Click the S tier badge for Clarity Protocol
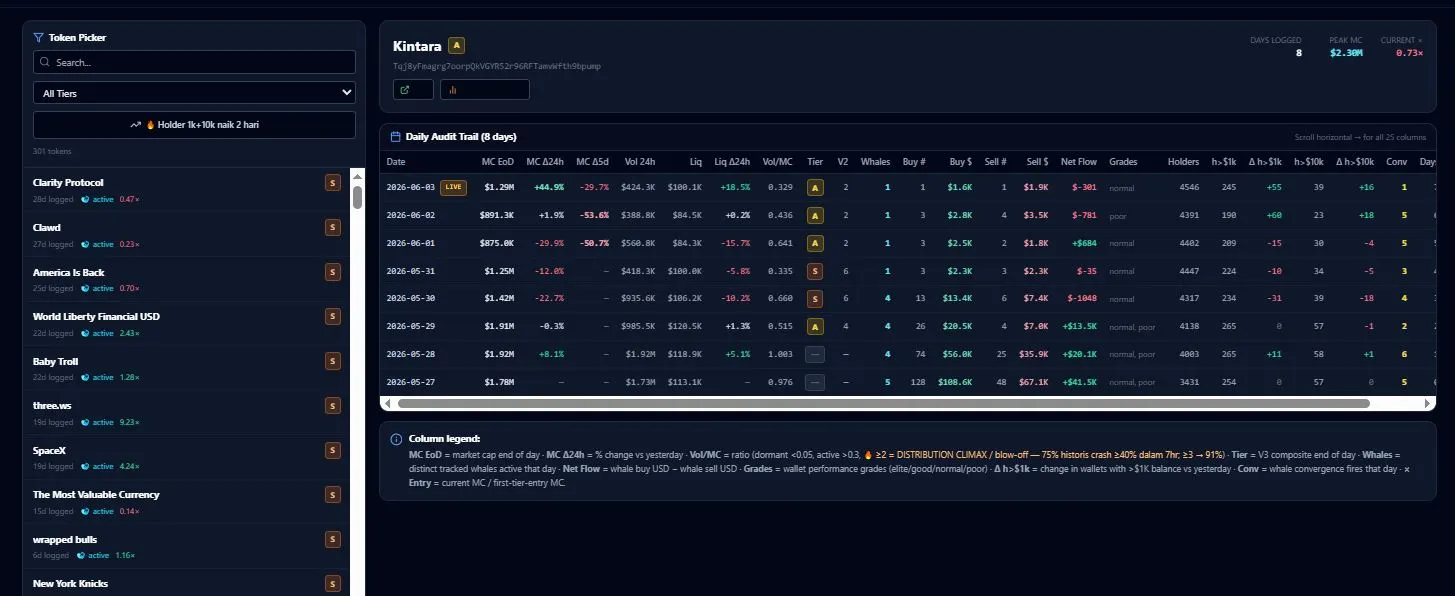This screenshot has height=596, width=1455. (333, 182)
